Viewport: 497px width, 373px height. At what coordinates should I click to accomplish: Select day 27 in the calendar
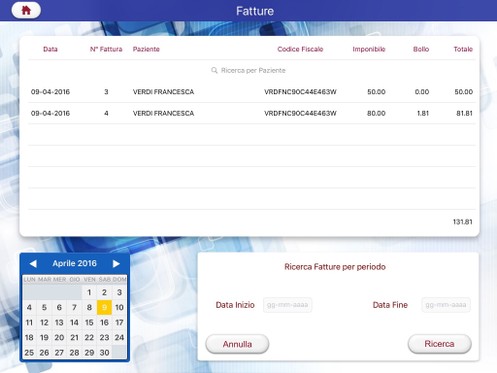[59, 352]
